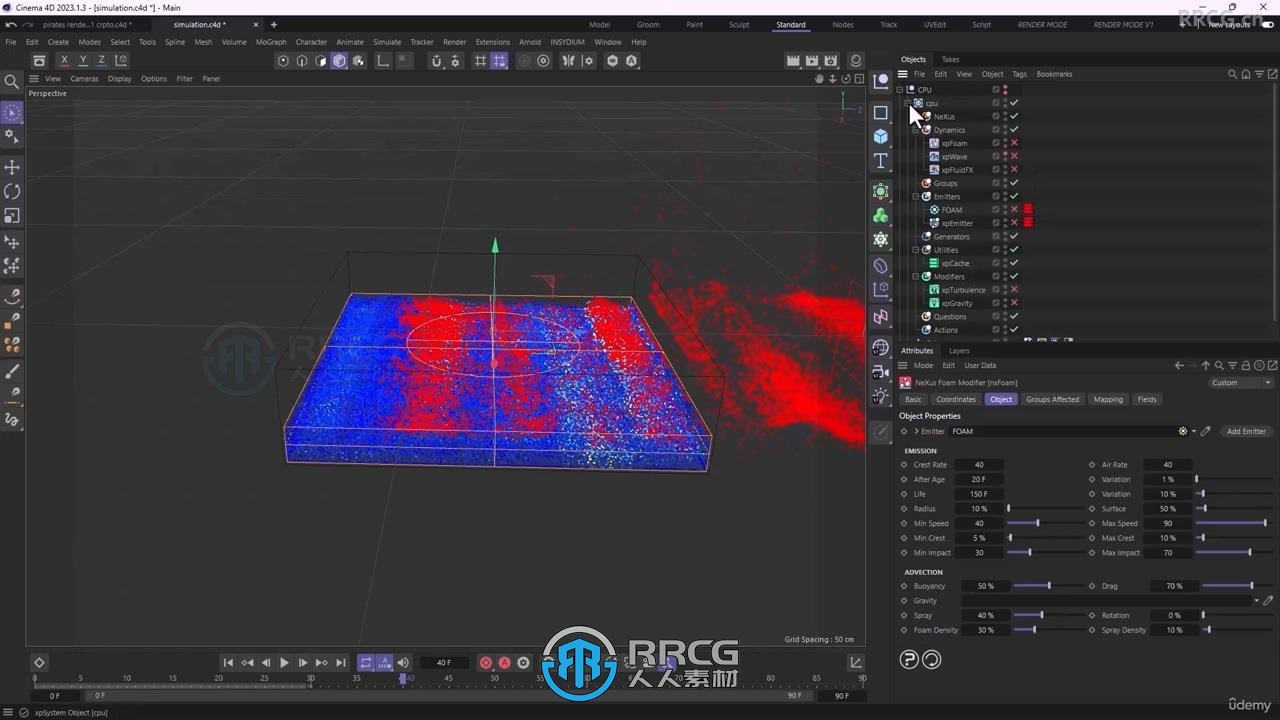Enable the xpGravity red X toggle
Screen dimensions: 1280x720
1014,303
